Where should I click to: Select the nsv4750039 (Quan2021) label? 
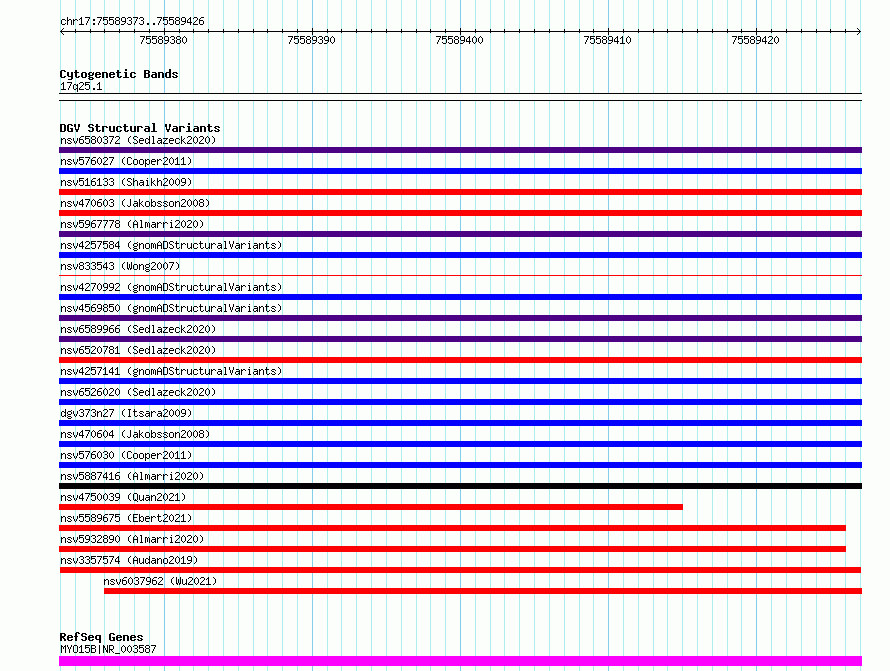click(123, 497)
